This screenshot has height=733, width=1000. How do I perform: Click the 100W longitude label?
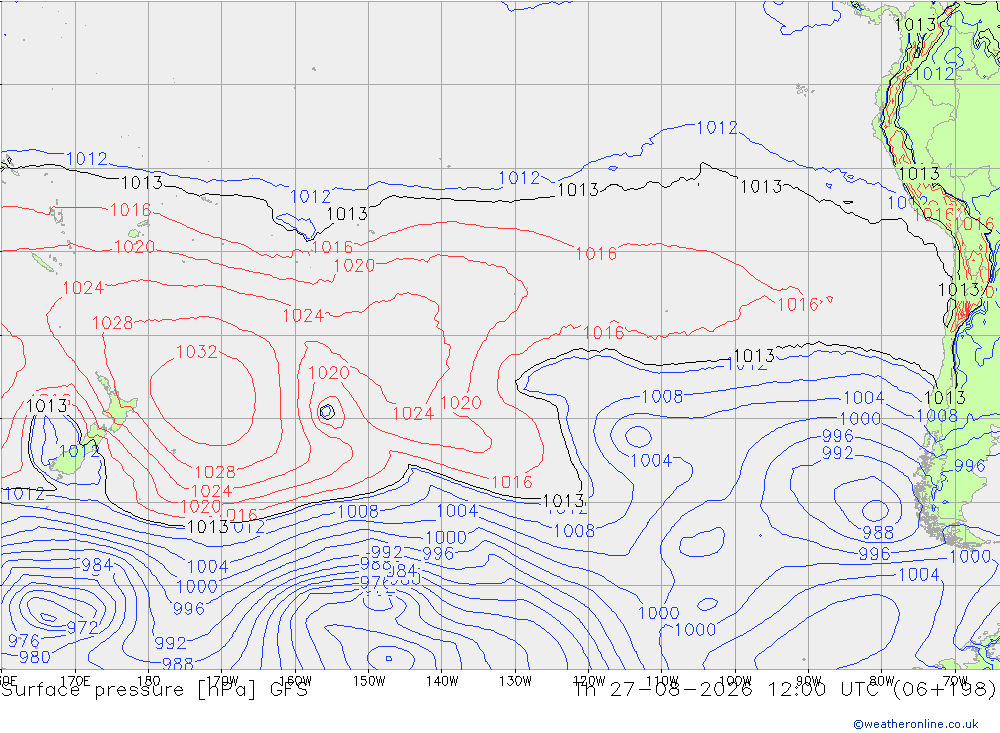(735, 681)
